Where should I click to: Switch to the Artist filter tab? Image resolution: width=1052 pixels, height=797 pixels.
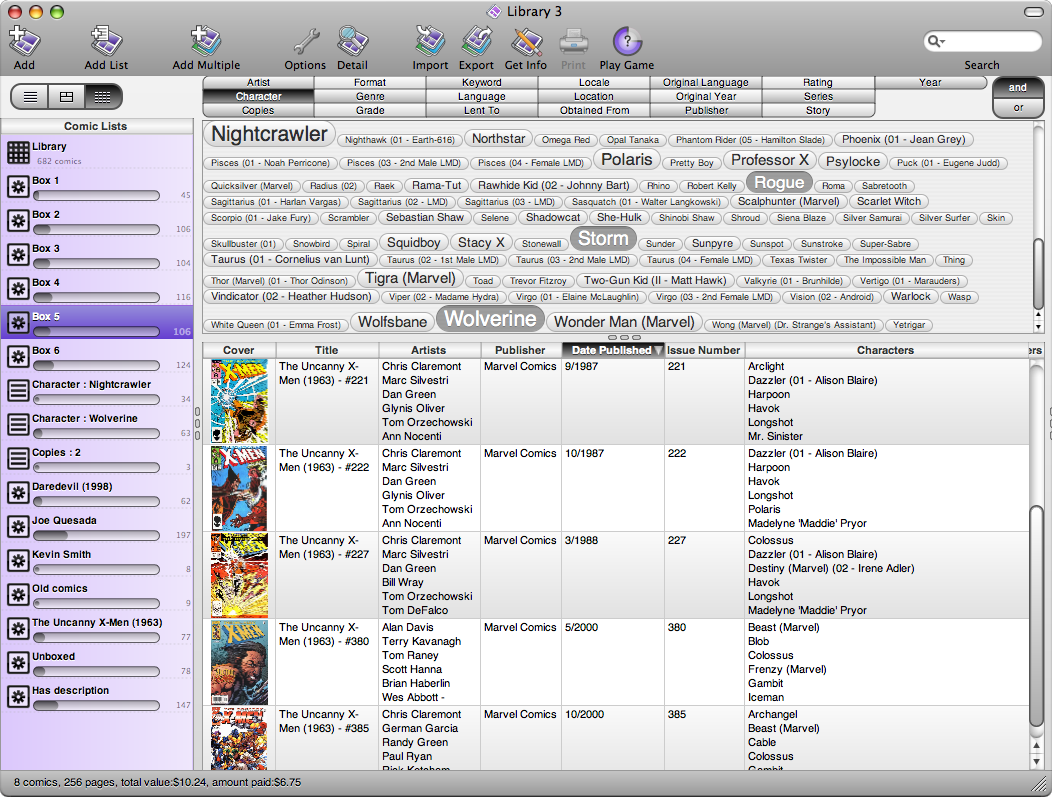(258, 83)
